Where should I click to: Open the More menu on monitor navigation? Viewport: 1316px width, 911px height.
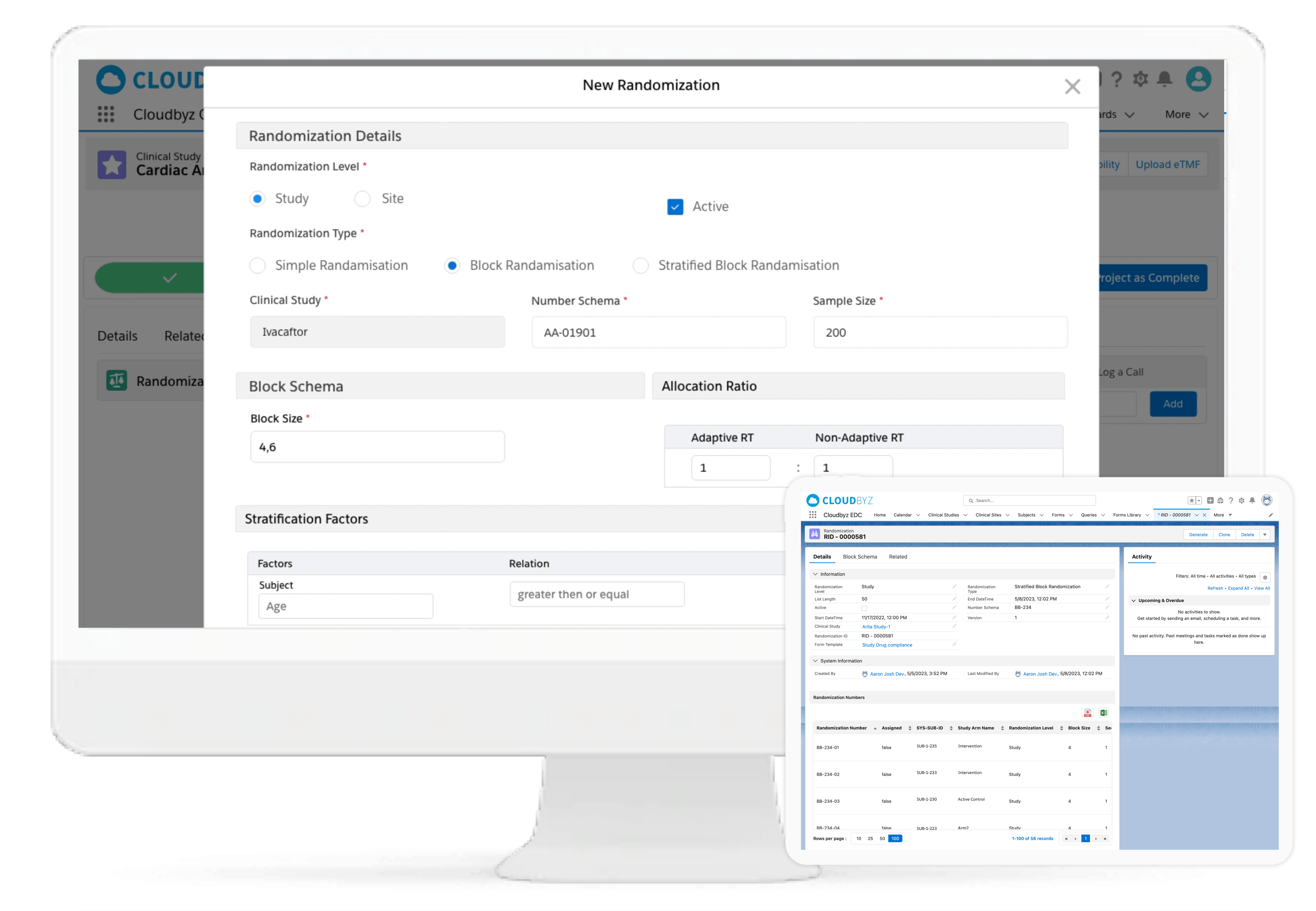click(x=1186, y=114)
